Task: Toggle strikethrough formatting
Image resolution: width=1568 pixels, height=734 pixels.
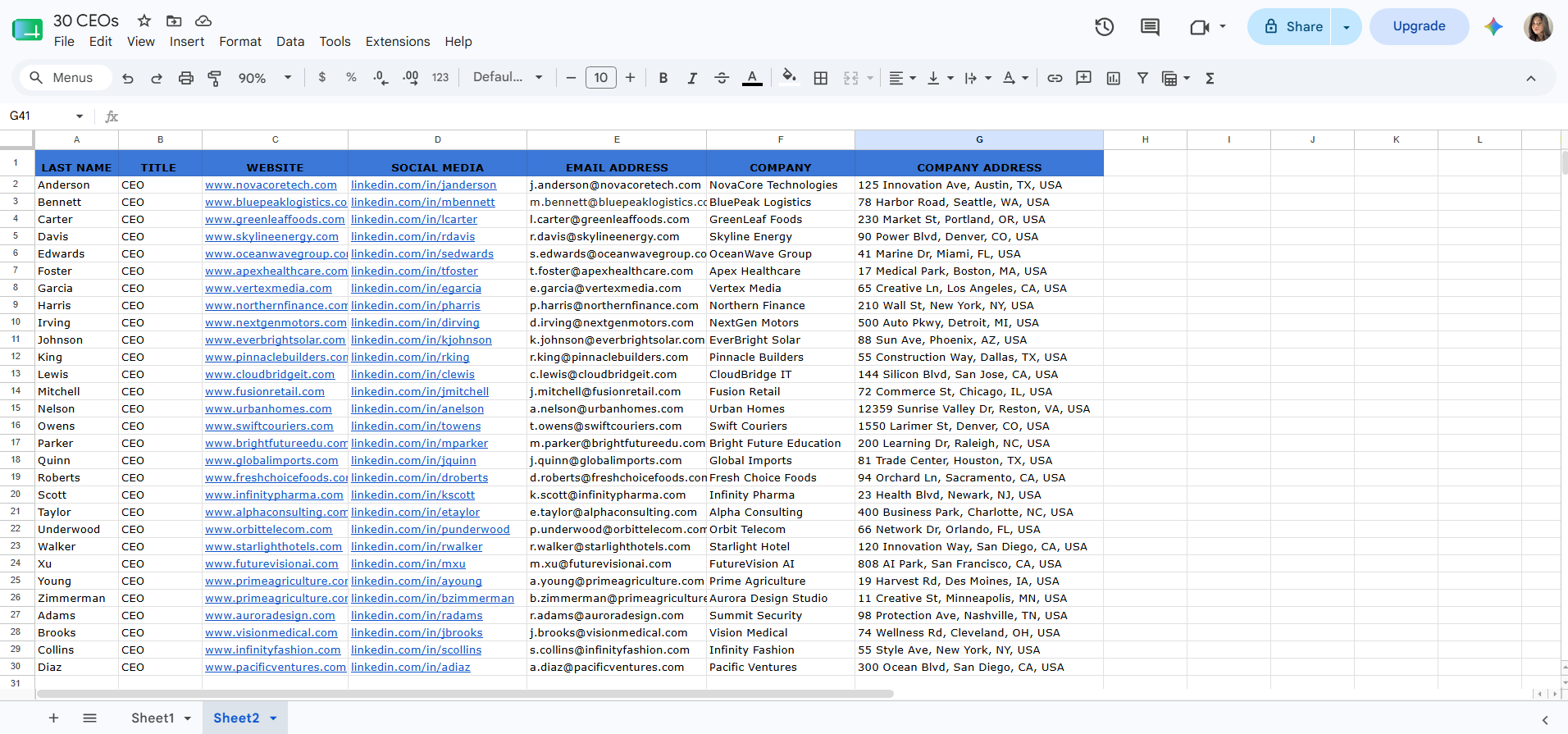Action: click(722, 78)
